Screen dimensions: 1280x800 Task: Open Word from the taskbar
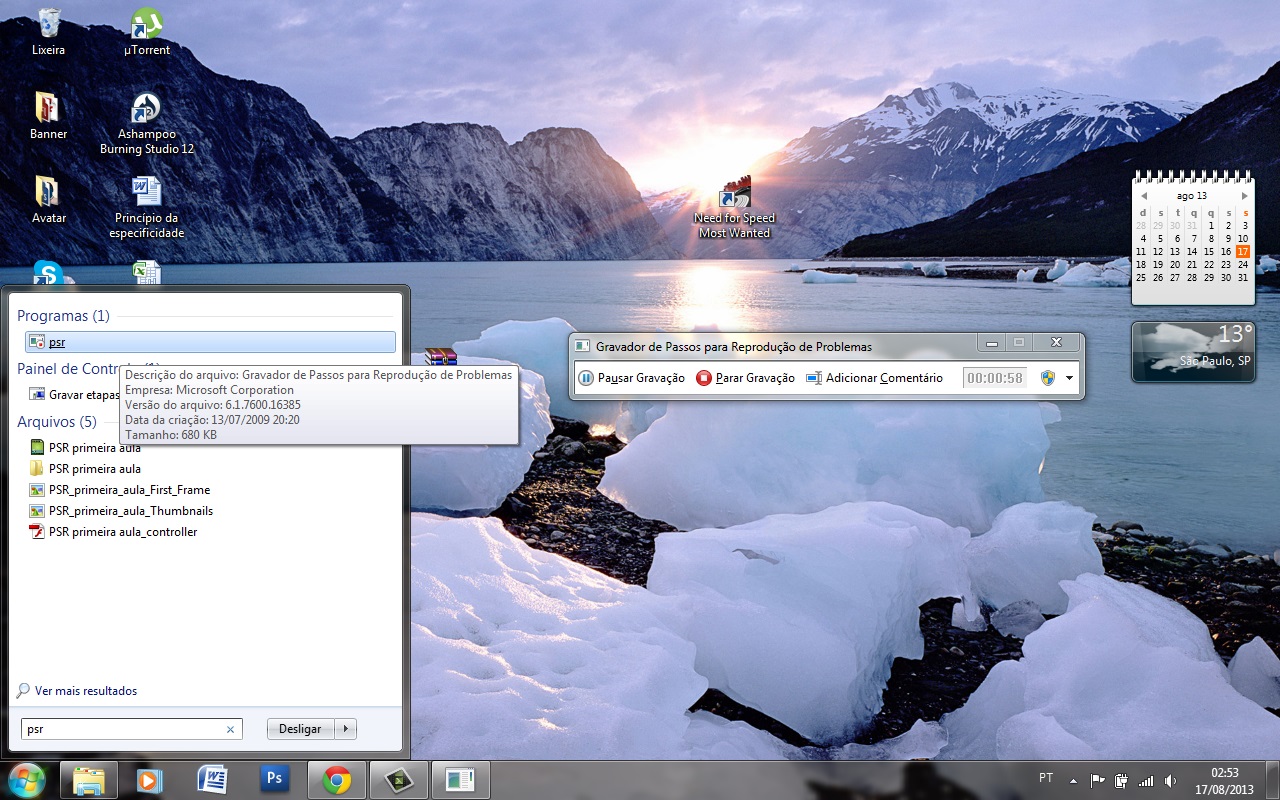click(213, 780)
